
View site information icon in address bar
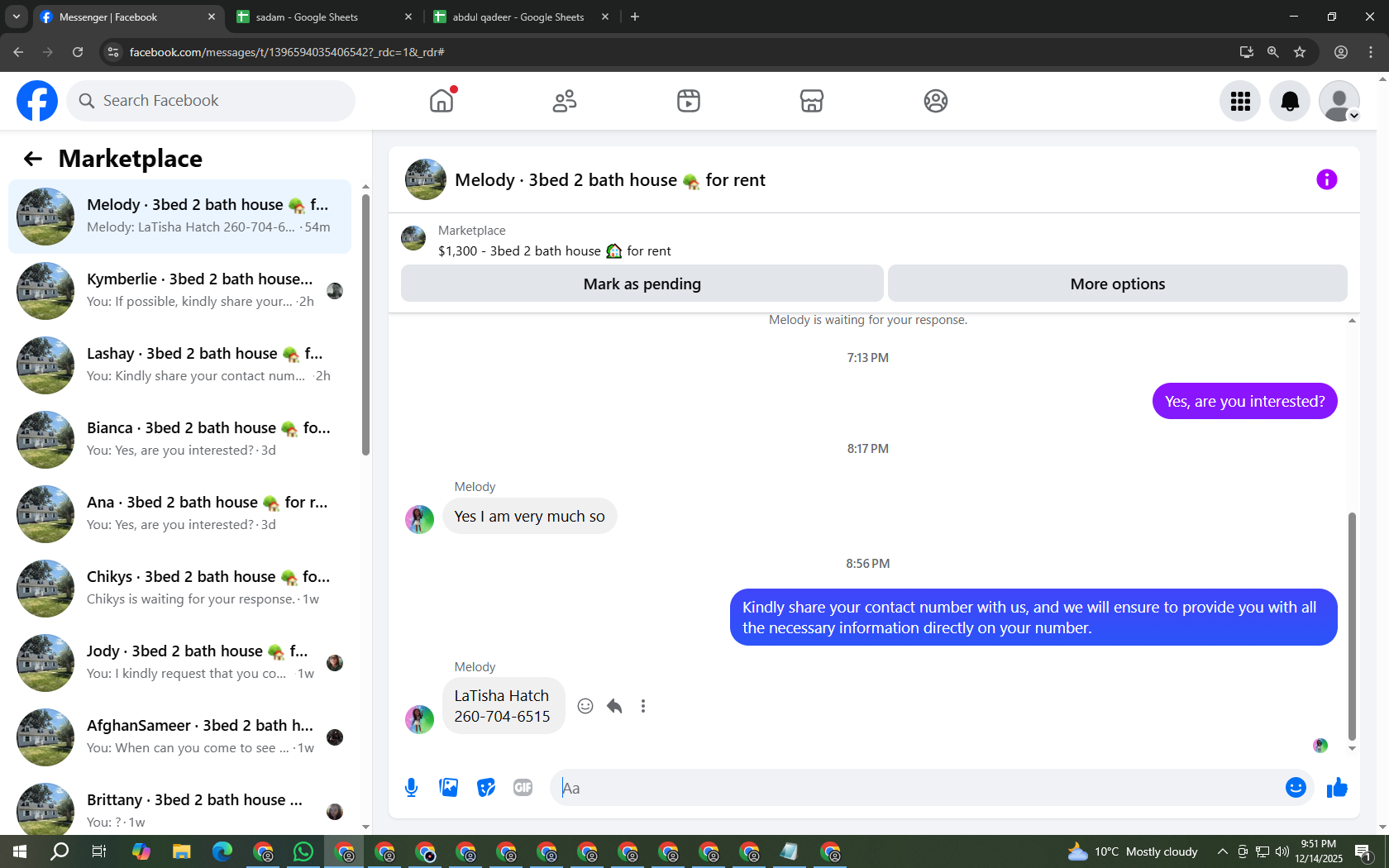[113, 52]
